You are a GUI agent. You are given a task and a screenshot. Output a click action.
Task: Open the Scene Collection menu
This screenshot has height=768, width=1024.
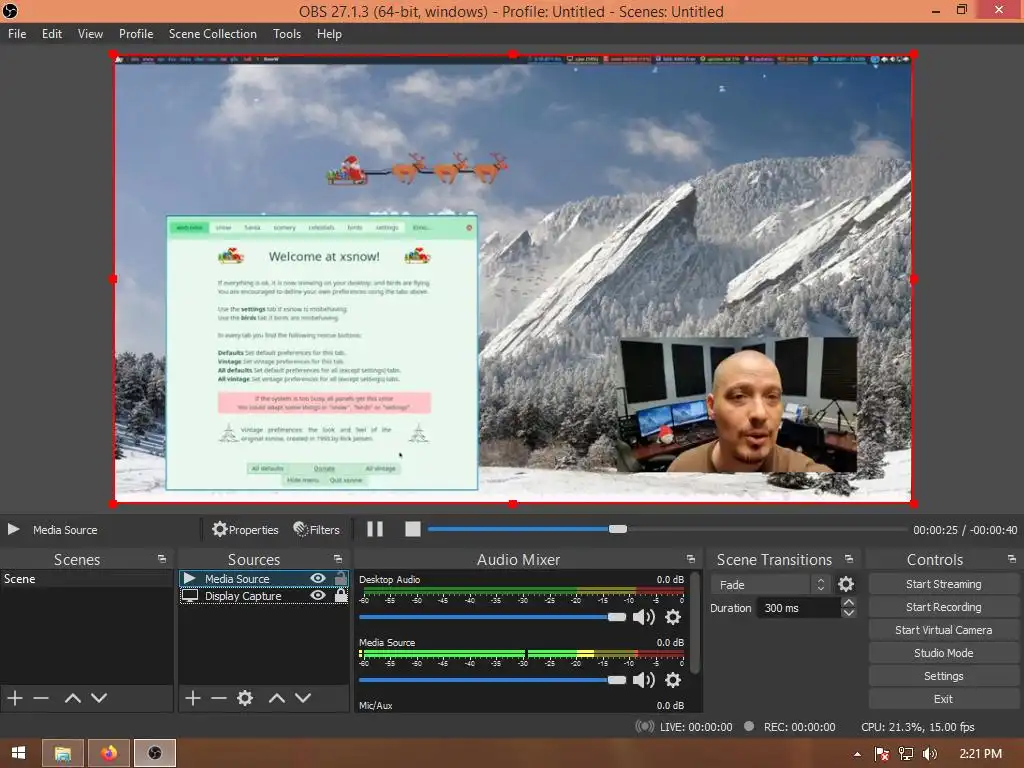point(213,34)
